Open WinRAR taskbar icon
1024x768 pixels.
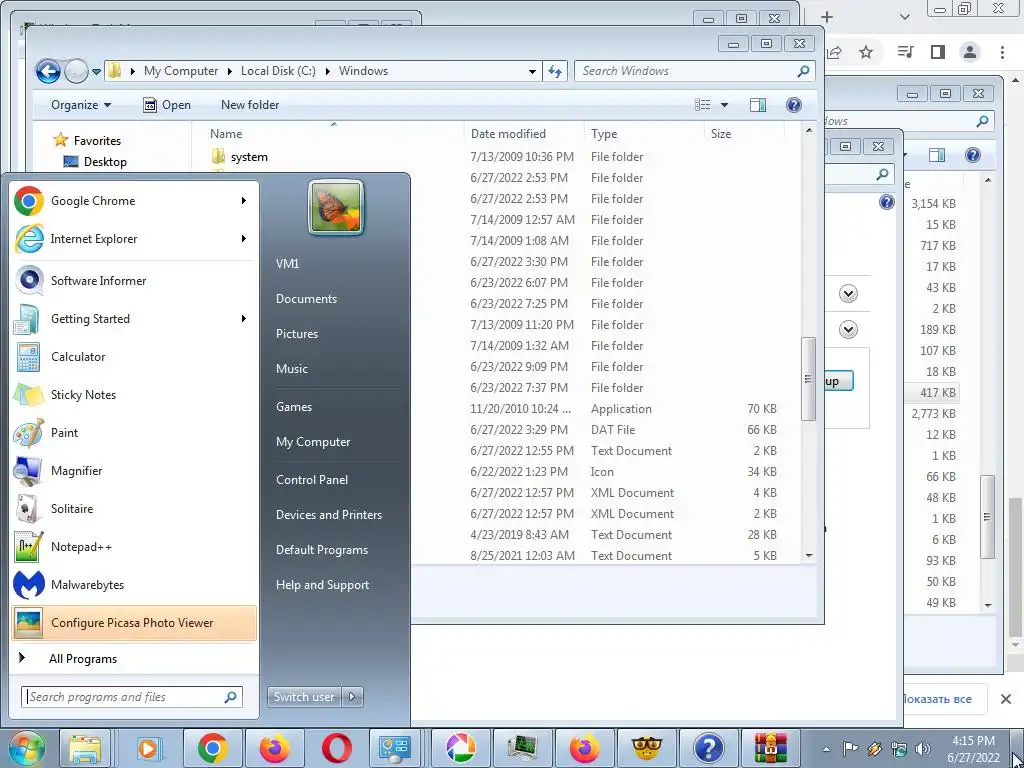(771, 748)
